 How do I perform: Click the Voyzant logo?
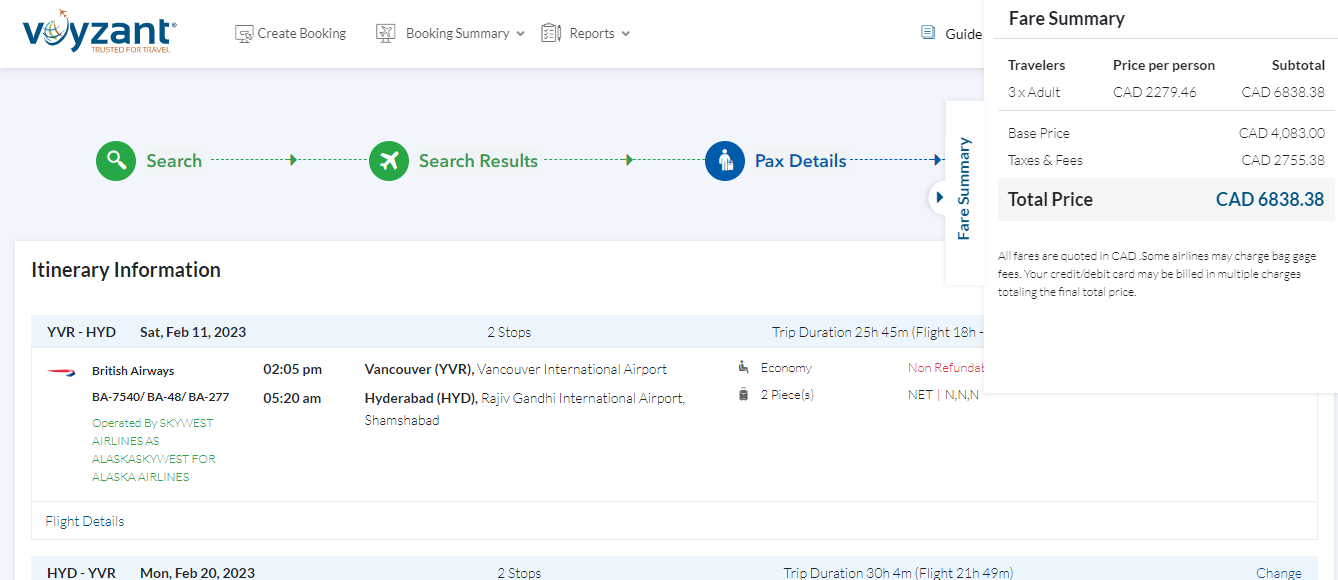pos(99,33)
